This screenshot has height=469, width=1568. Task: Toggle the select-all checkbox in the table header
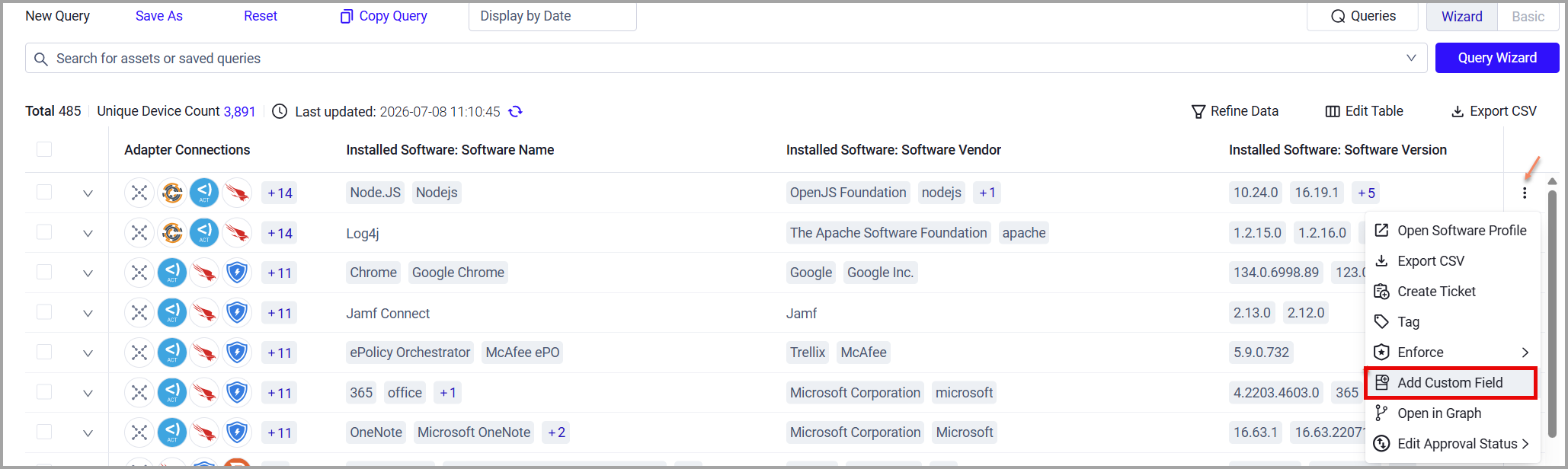[44, 149]
